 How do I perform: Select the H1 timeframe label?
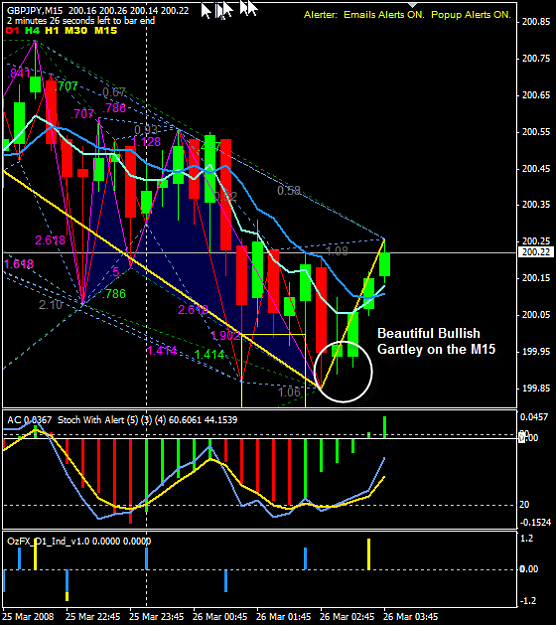(52, 30)
